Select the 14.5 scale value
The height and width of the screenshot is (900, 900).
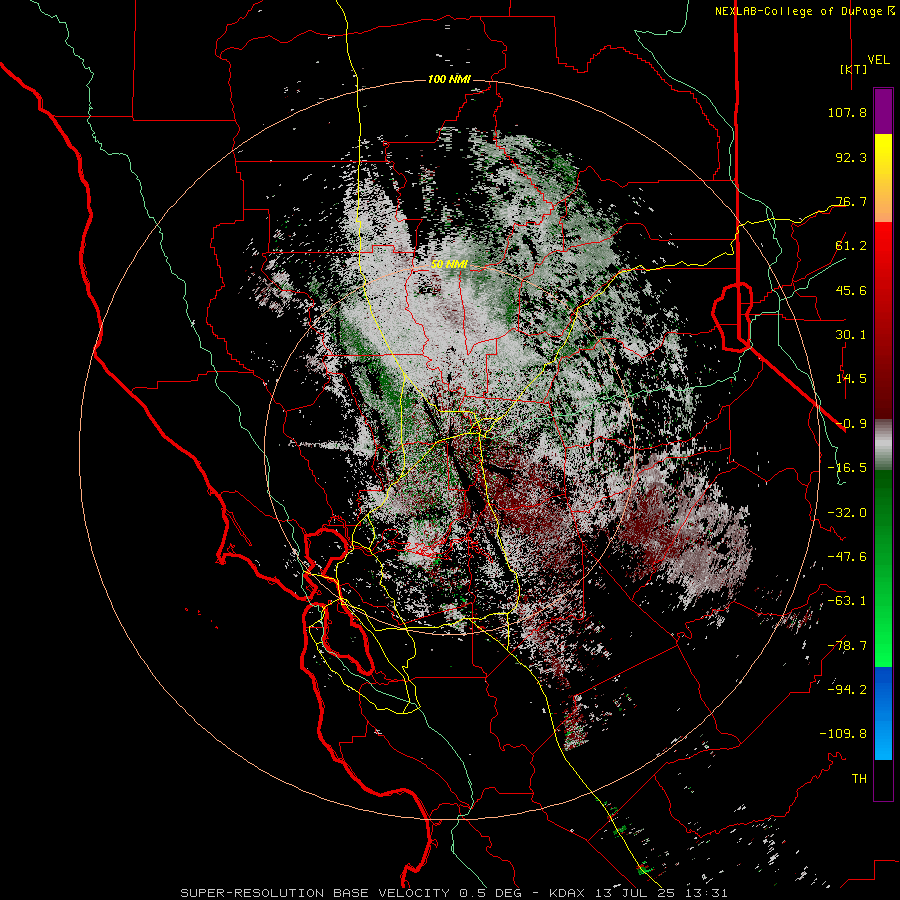851,379
